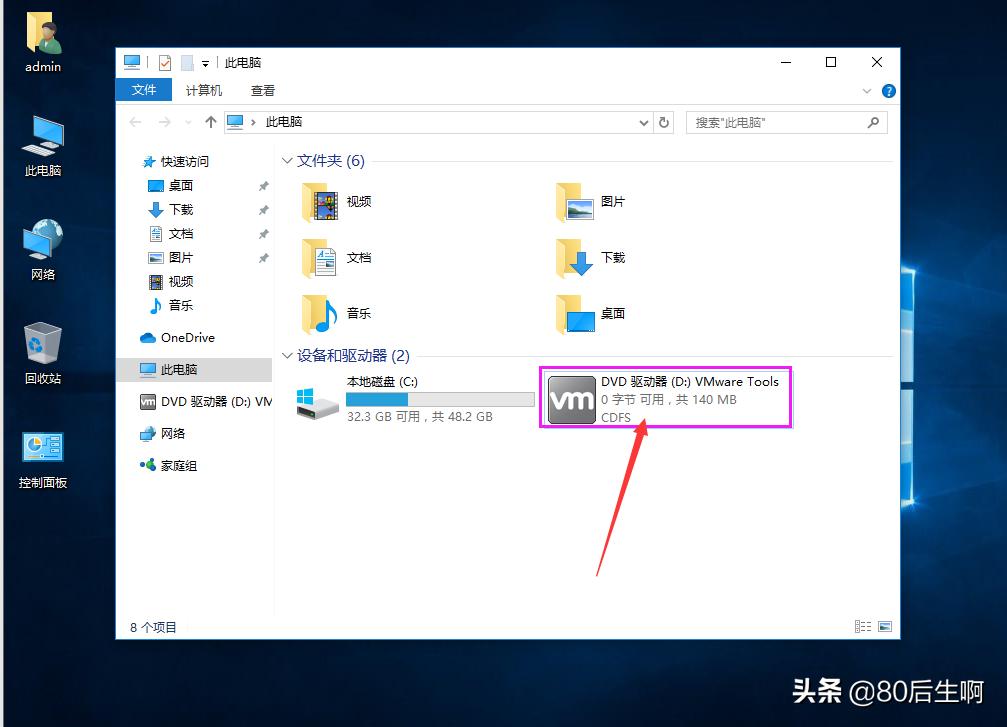Click the refresh button in the address bar
This screenshot has width=1007, height=727.
663,122
